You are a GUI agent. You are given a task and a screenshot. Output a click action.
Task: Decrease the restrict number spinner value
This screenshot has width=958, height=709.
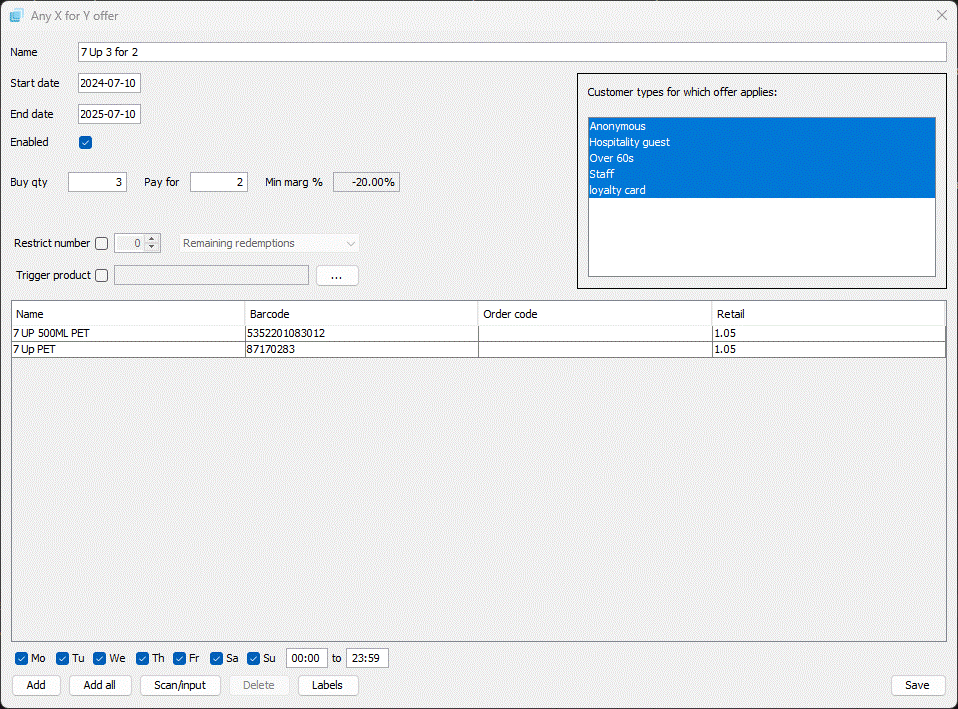pyautogui.click(x=152, y=248)
